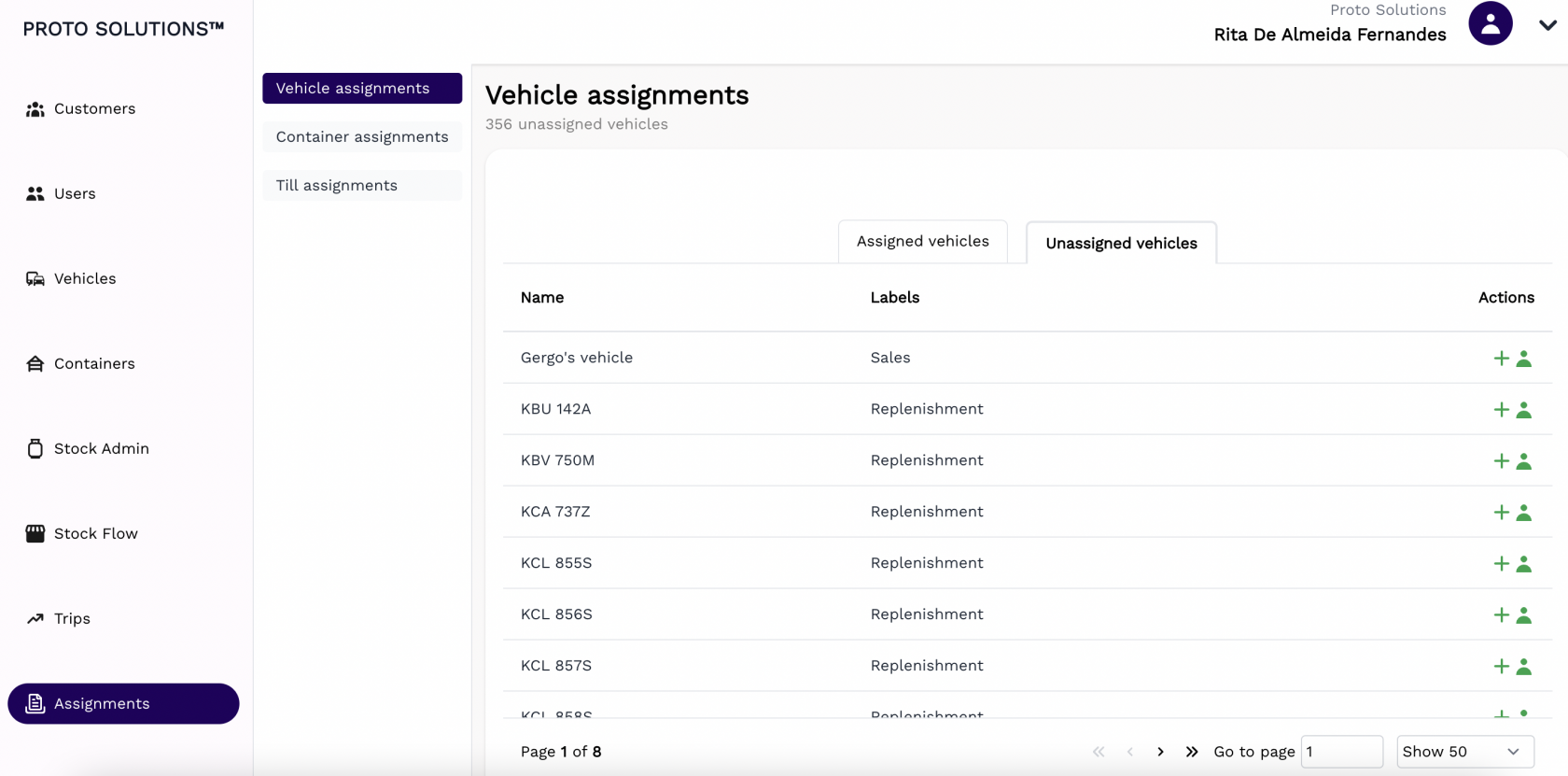This screenshot has width=1568, height=776.
Task: Click plus icon for KBU 142A
Action: point(1502,410)
